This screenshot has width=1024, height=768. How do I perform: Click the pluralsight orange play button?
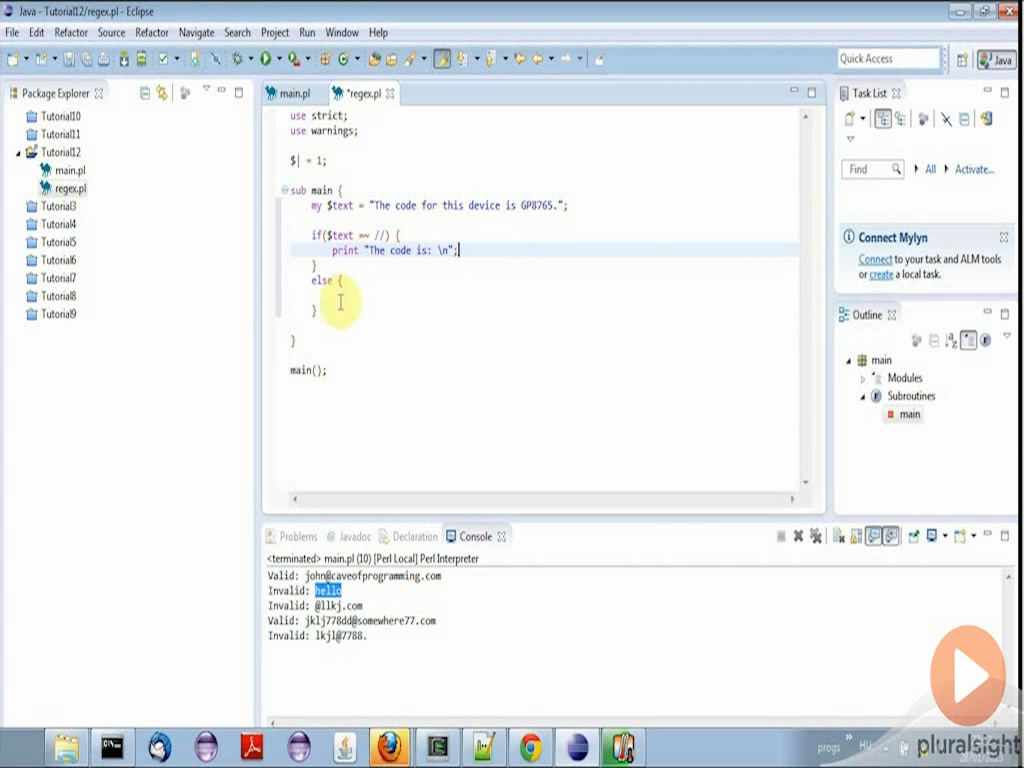pyautogui.click(x=968, y=675)
